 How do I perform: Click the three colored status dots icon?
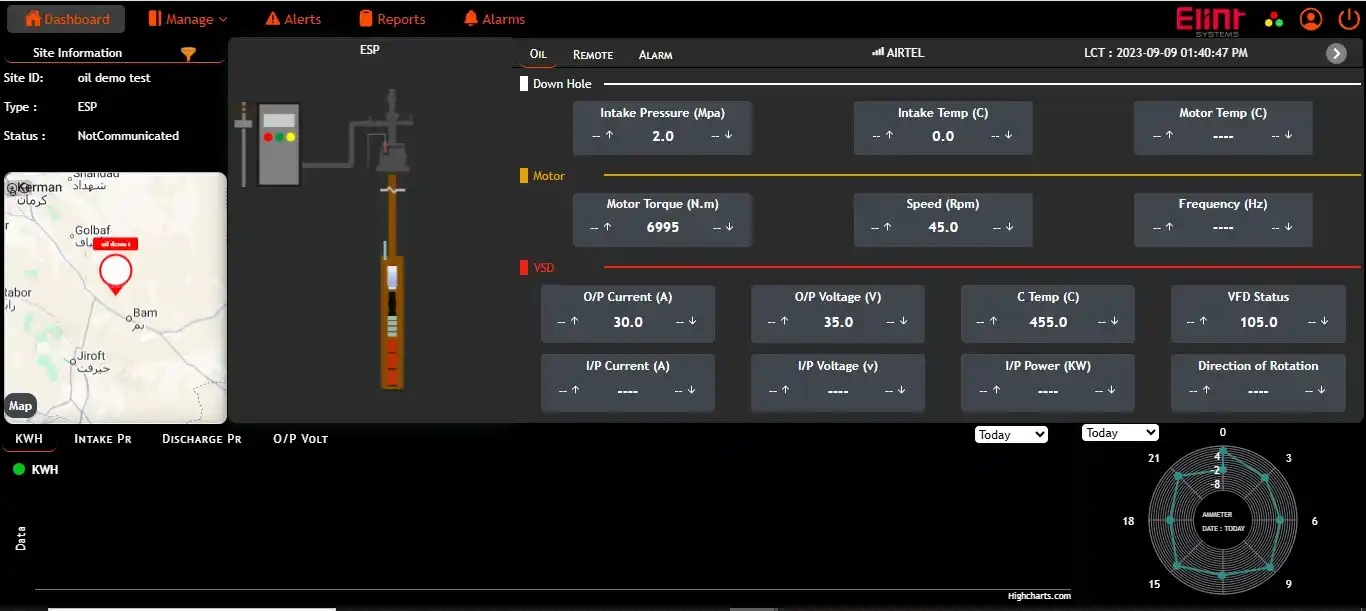(x=1273, y=19)
